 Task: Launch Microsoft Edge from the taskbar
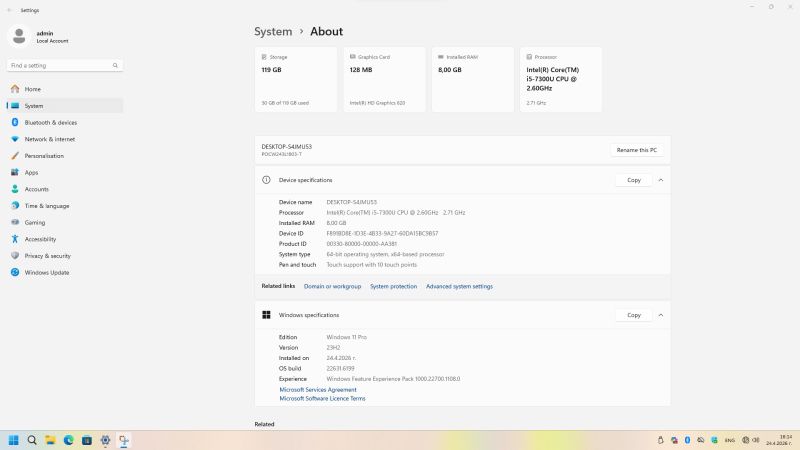[x=68, y=440]
